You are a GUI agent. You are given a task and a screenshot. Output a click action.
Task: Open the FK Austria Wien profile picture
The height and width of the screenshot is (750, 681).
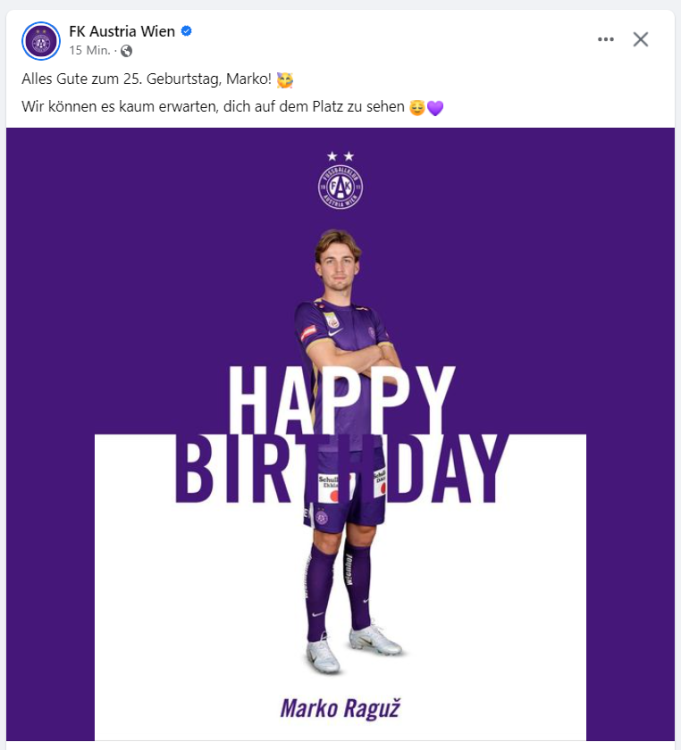(x=41, y=41)
